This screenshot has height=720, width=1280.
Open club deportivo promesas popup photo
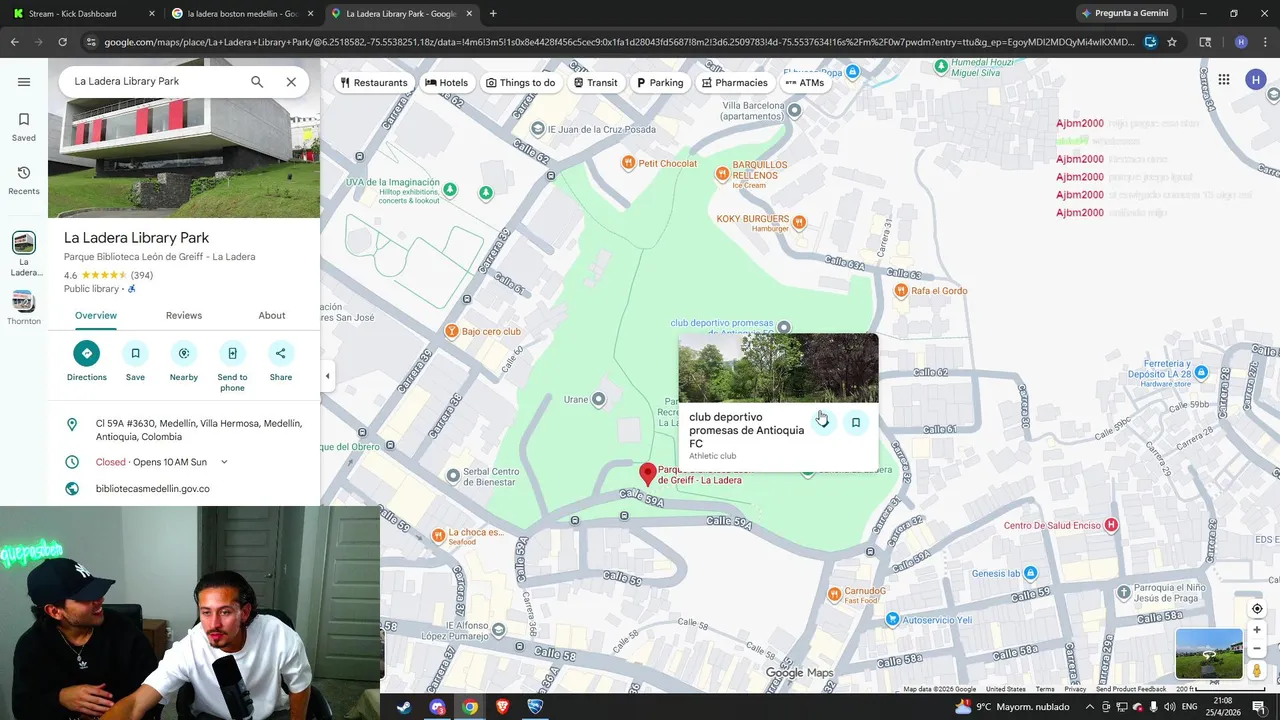(x=778, y=368)
